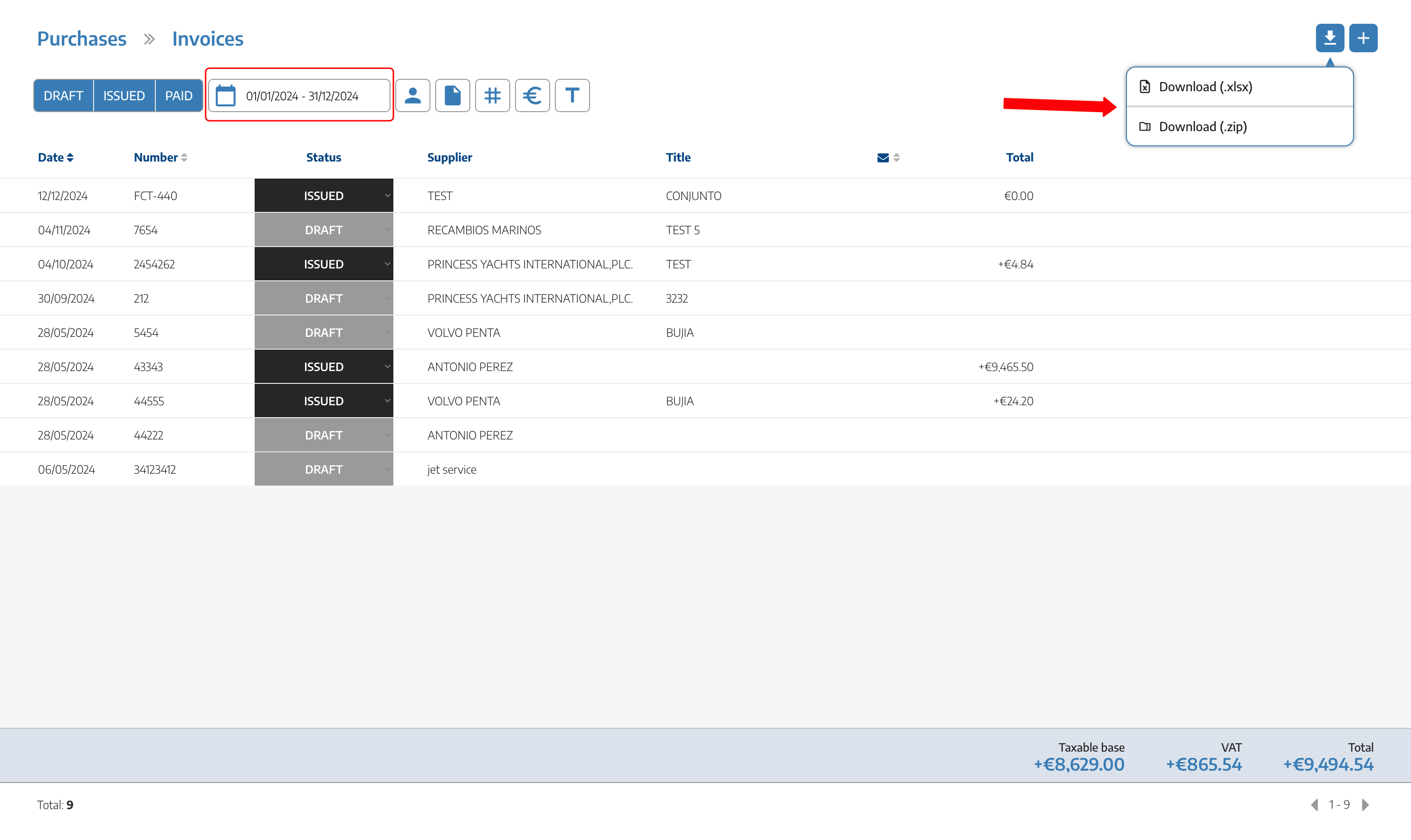
Task: Toggle the DRAFT status filter
Action: (x=63, y=95)
